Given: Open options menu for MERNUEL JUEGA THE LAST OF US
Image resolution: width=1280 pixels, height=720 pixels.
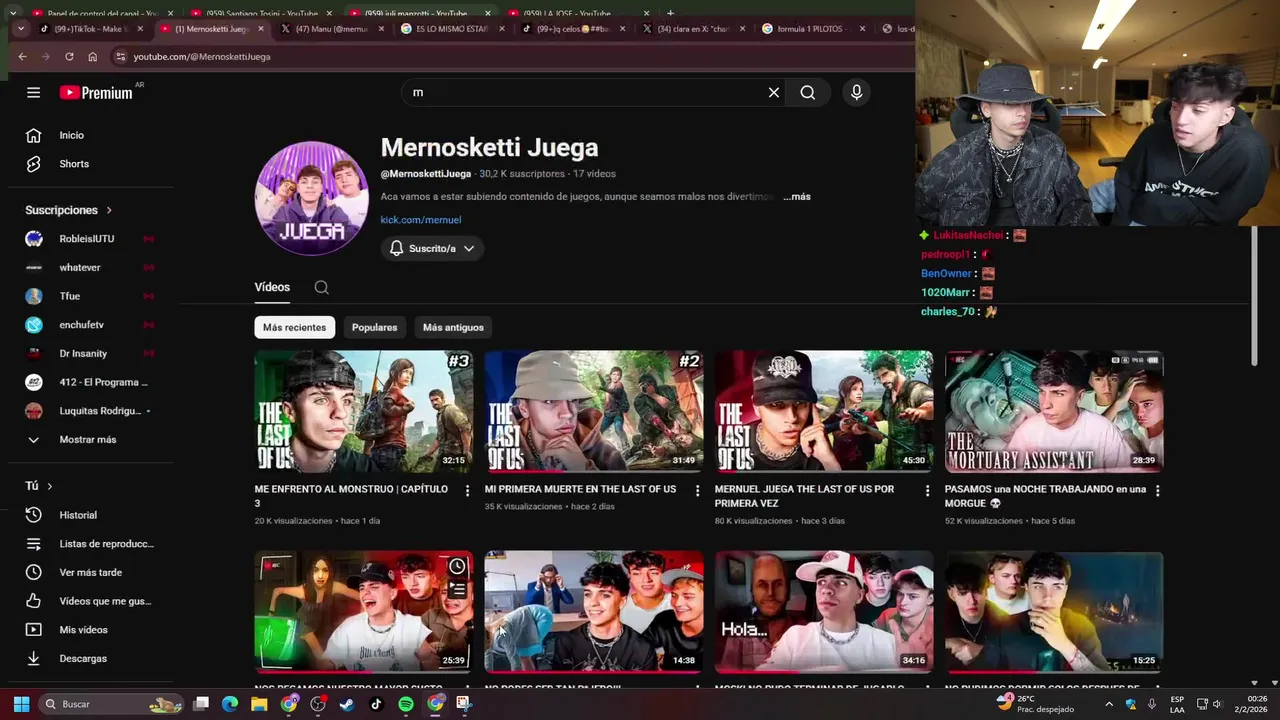Looking at the screenshot, I should point(927,490).
